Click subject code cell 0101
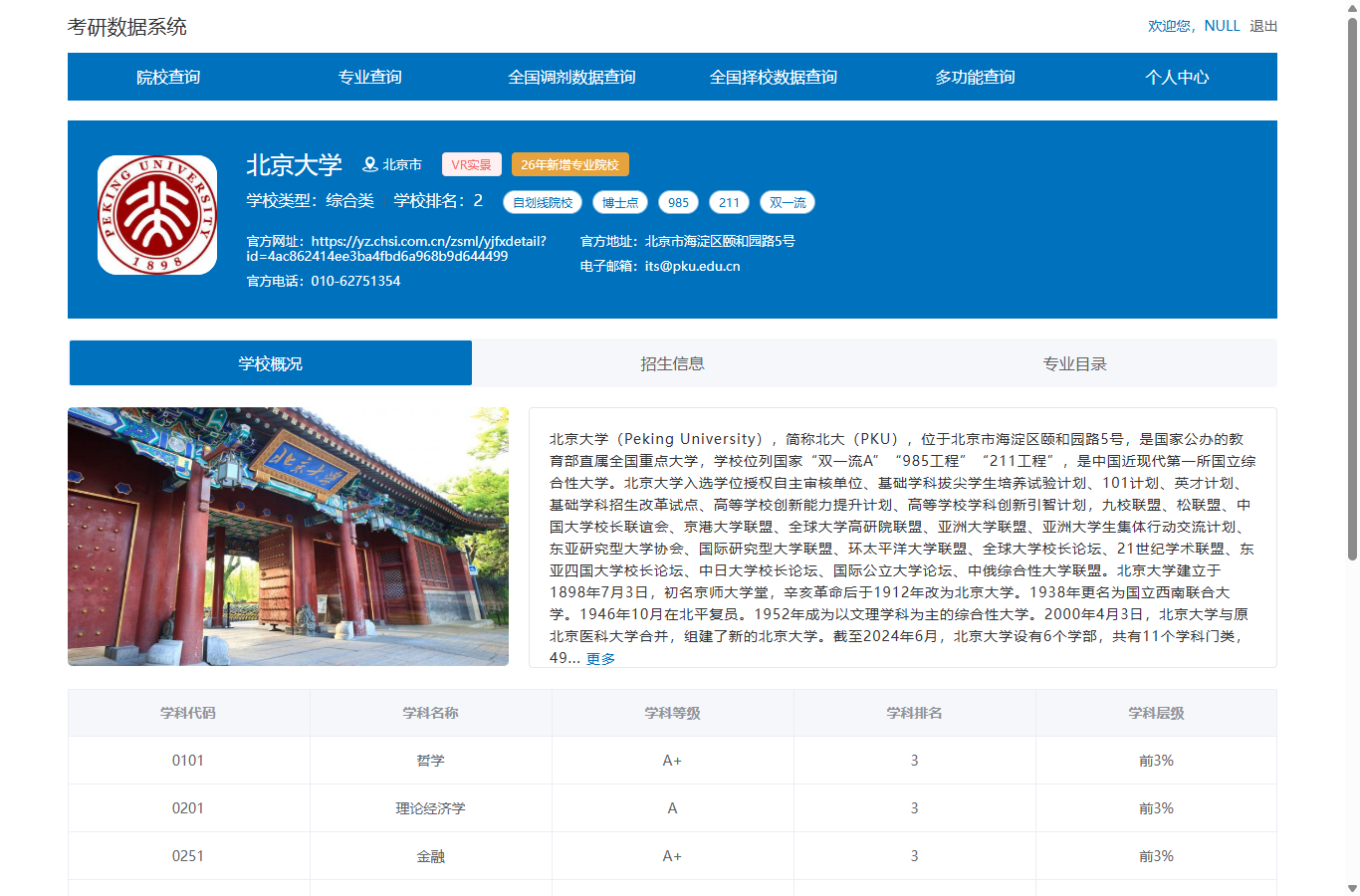 click(x=188, y=761)
